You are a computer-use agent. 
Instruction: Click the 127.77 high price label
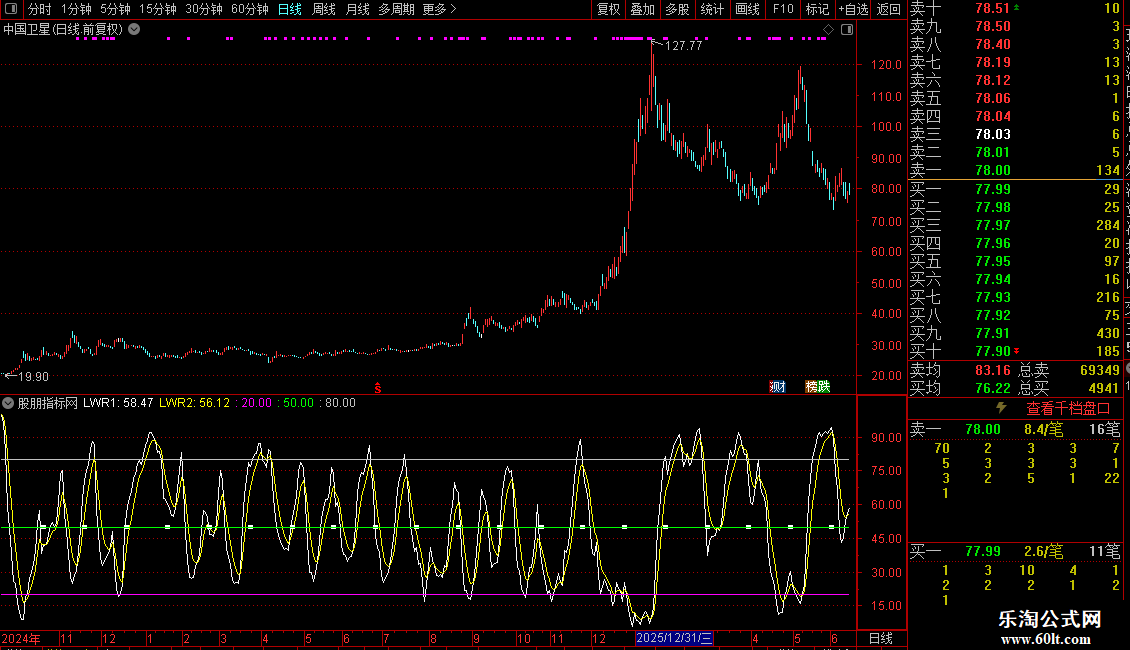click(683, 45)
